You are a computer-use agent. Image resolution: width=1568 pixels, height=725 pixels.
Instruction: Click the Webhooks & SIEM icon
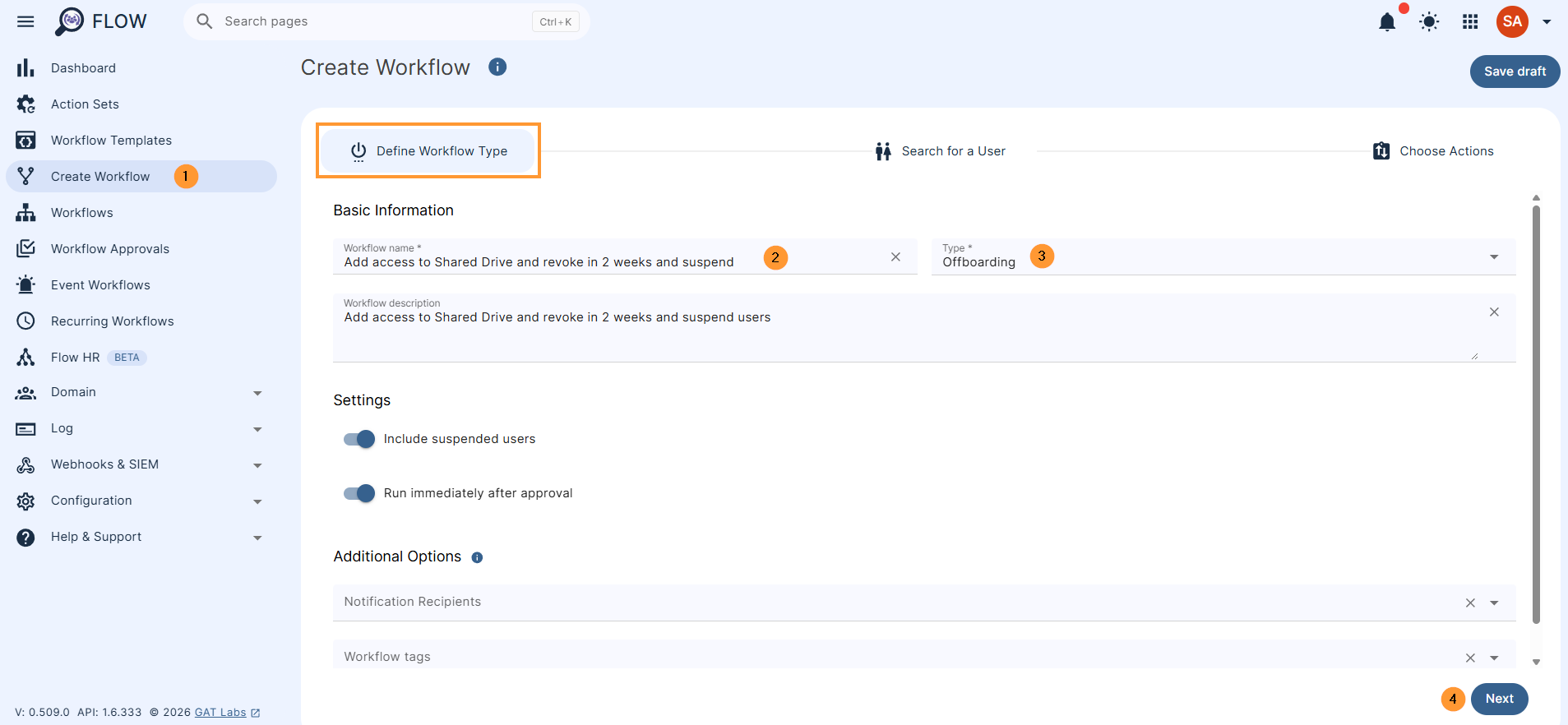(x=25, y=465)
